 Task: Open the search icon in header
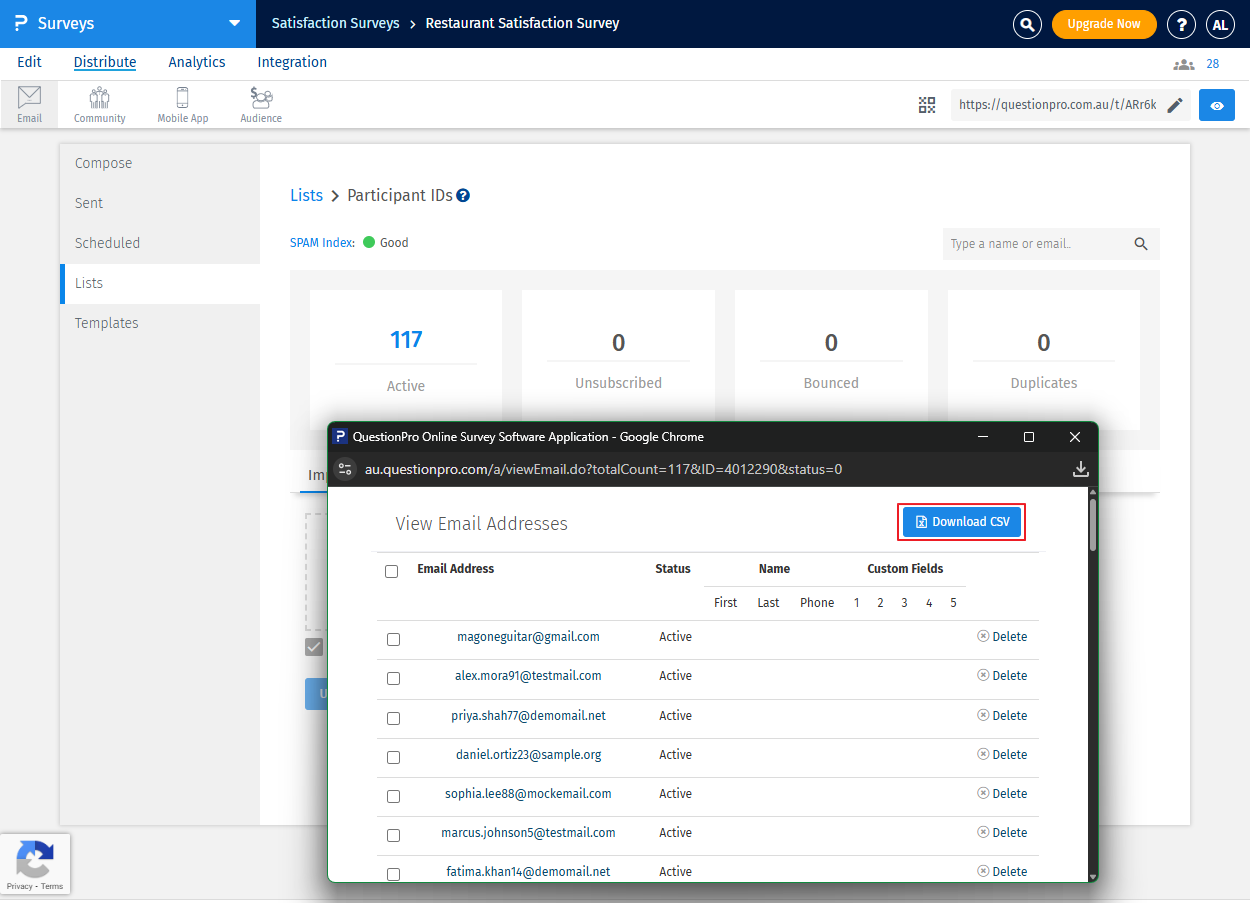click(x=1027, y=24)
